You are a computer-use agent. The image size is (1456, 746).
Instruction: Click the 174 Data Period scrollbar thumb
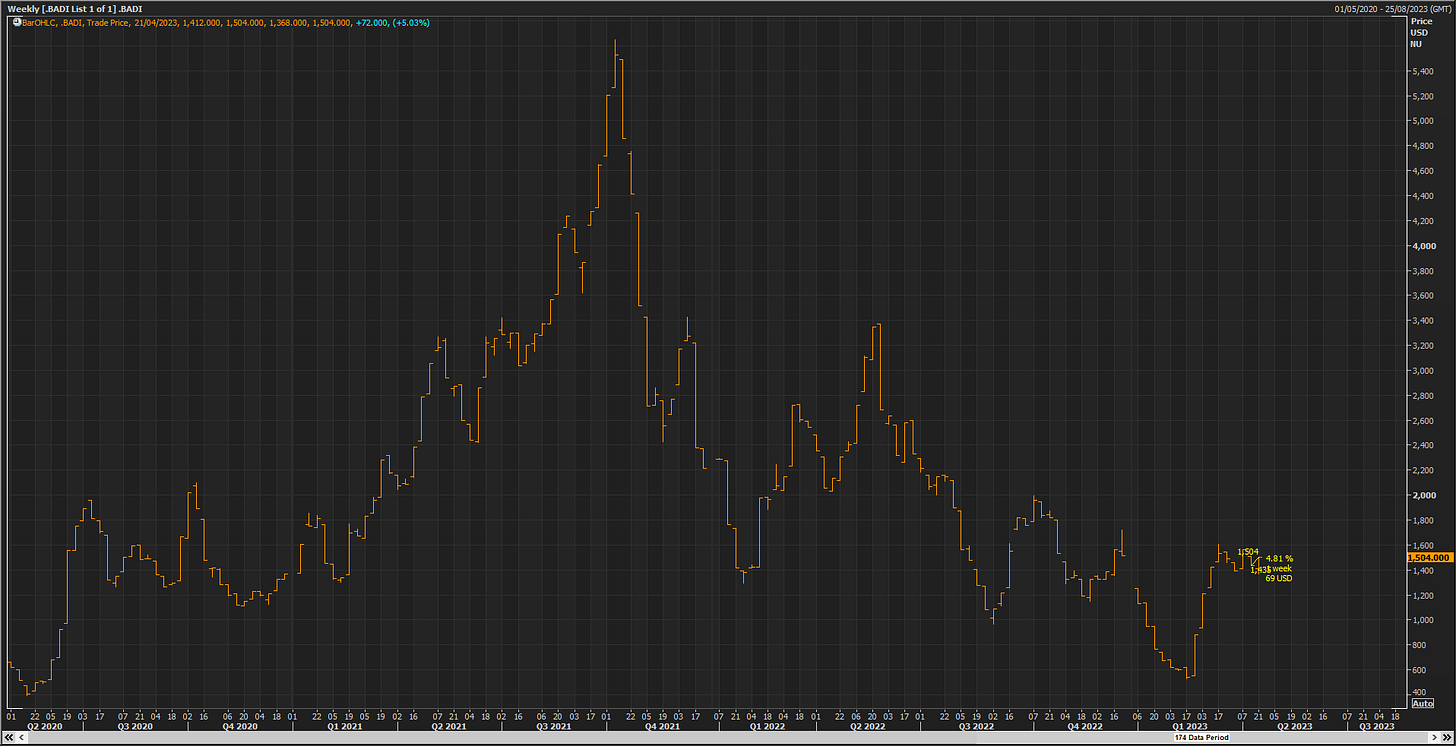(x=1201, y=736)
